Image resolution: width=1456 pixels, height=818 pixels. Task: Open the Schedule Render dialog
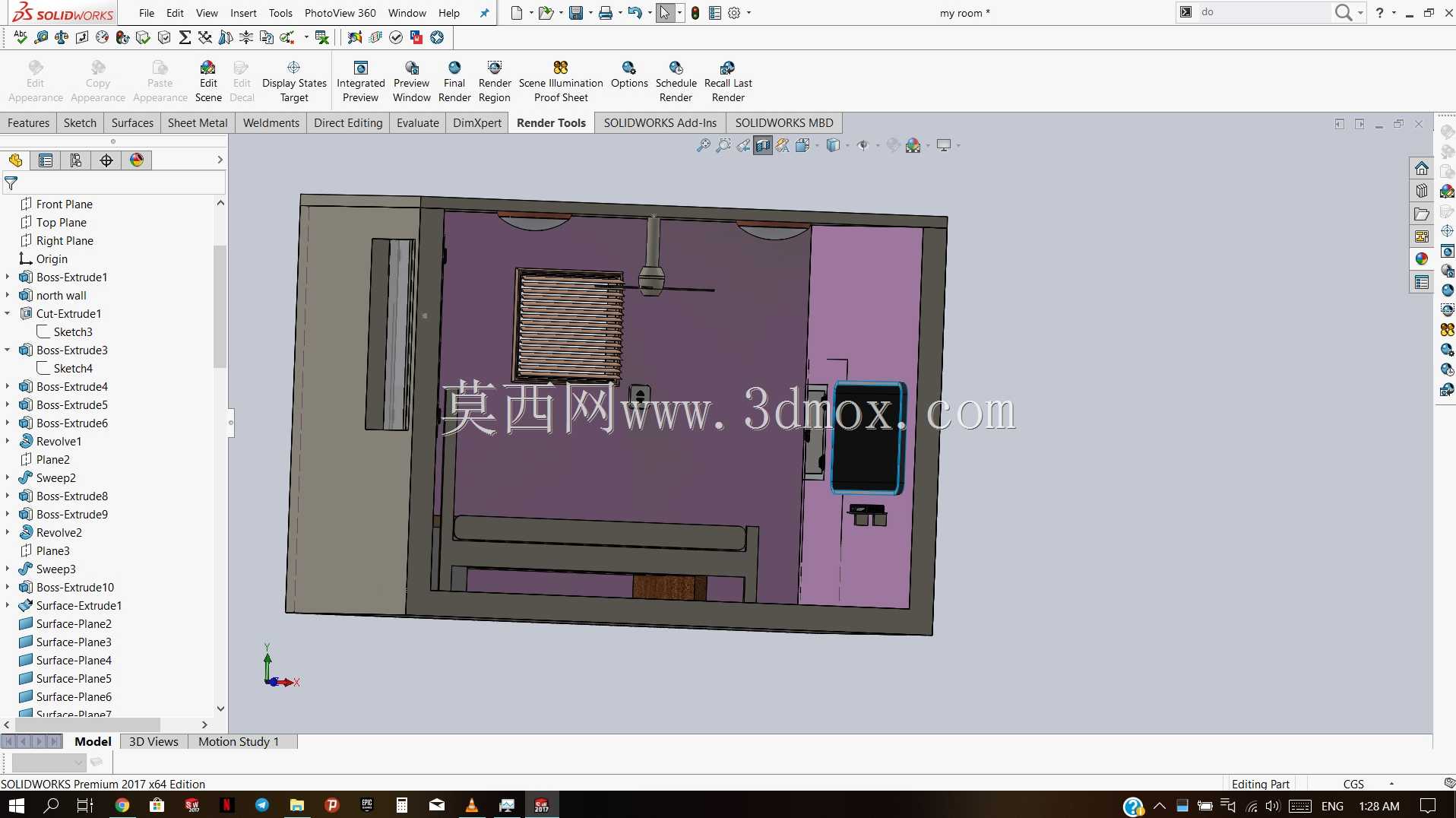pyautogui.click(x=676, y=81)
